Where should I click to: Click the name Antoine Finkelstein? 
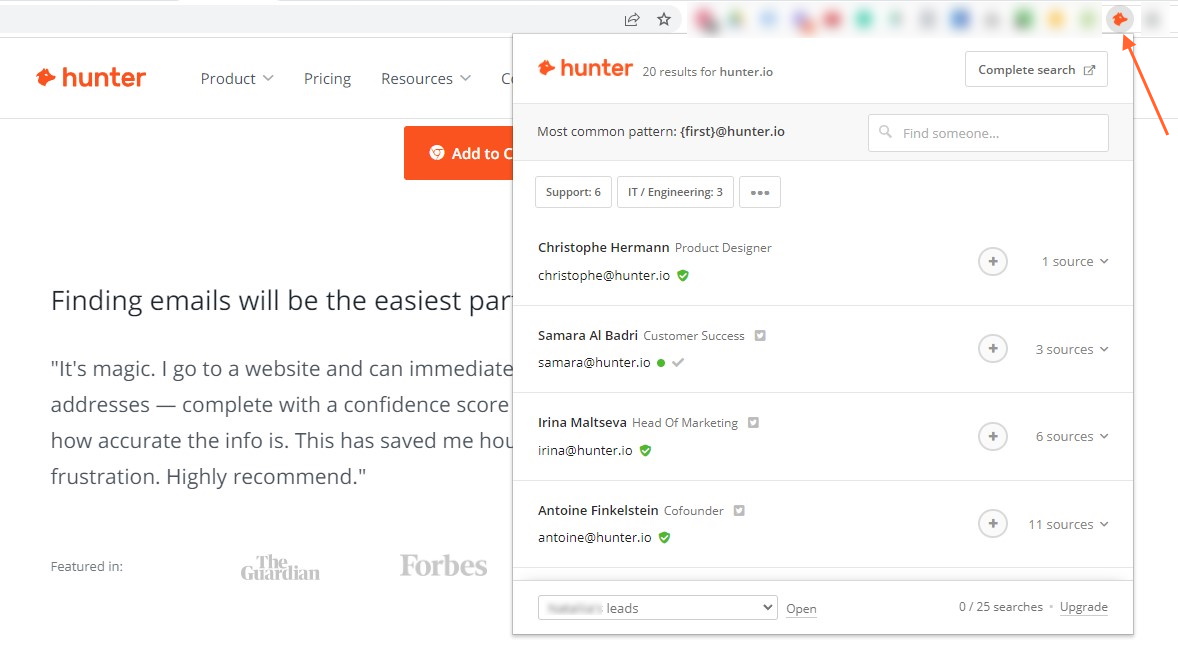(598, 510)
